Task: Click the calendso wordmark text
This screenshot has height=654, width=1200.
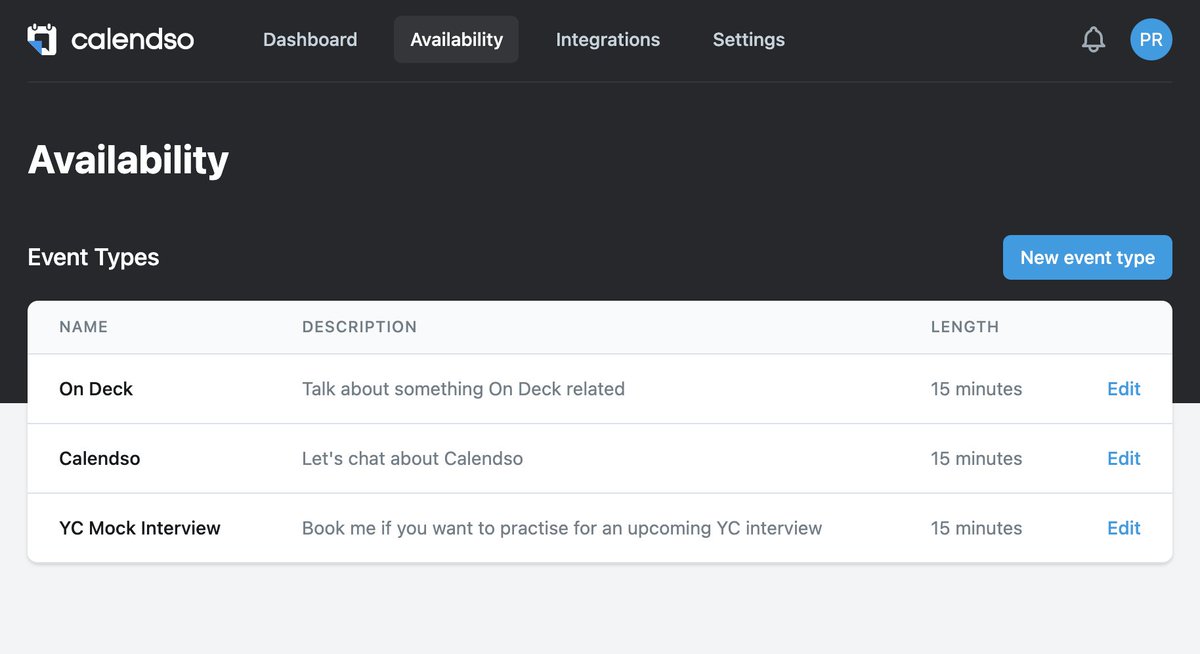Action: point(133,40)
